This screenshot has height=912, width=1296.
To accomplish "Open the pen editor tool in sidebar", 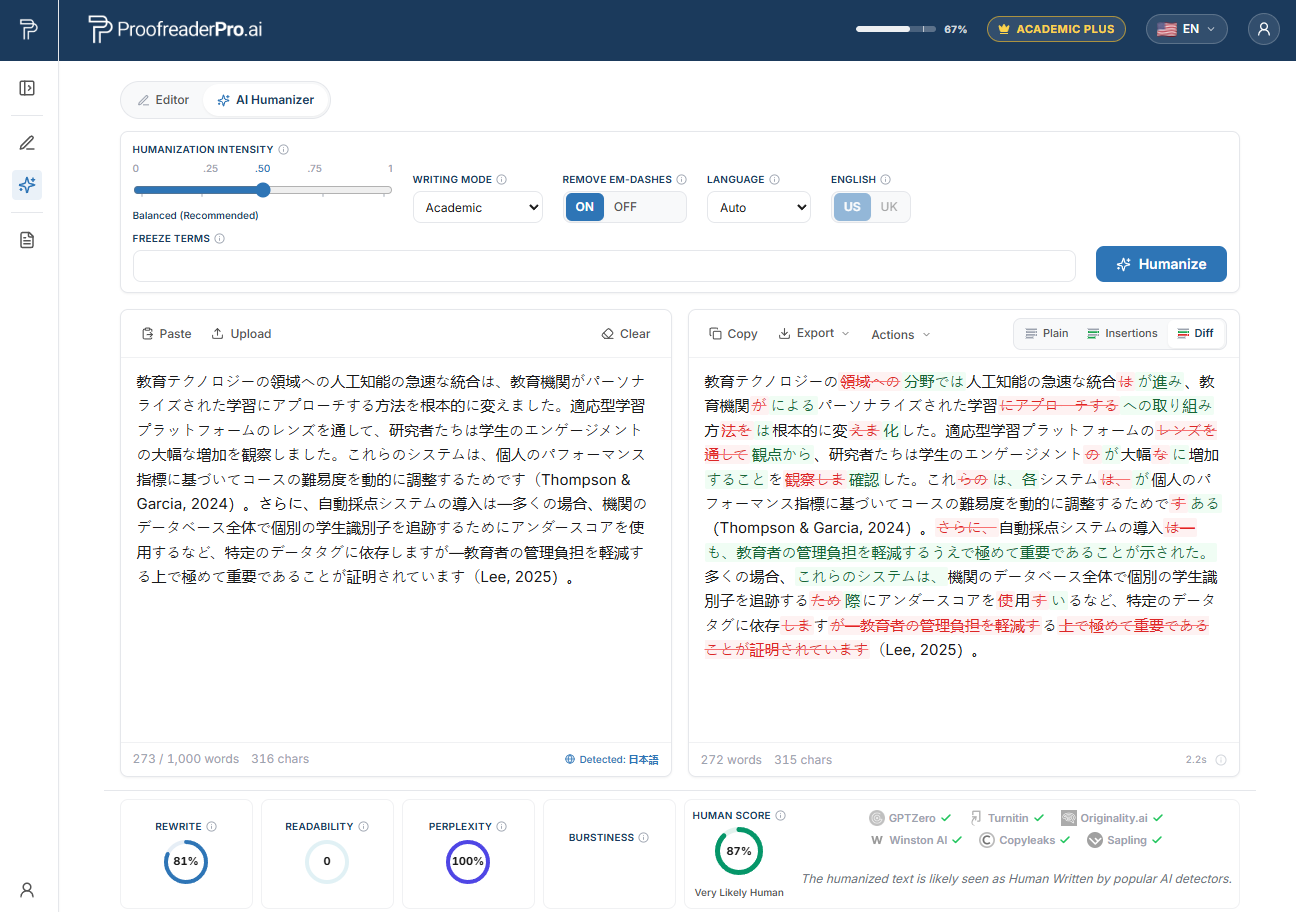I will 27,142.
